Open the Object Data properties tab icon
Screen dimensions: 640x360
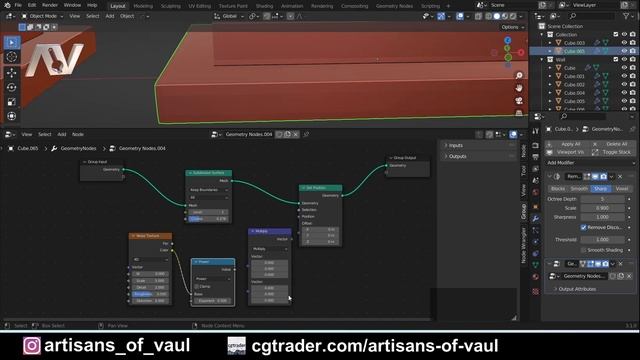536,265
